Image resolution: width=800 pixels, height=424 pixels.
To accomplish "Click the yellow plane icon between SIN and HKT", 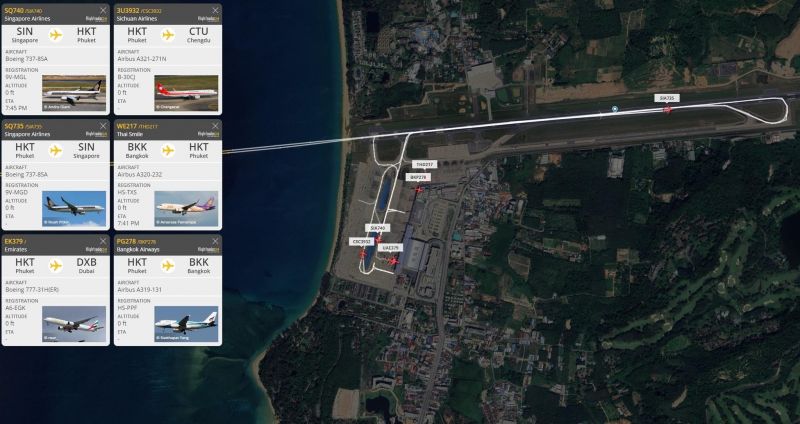I will point(56,35).
